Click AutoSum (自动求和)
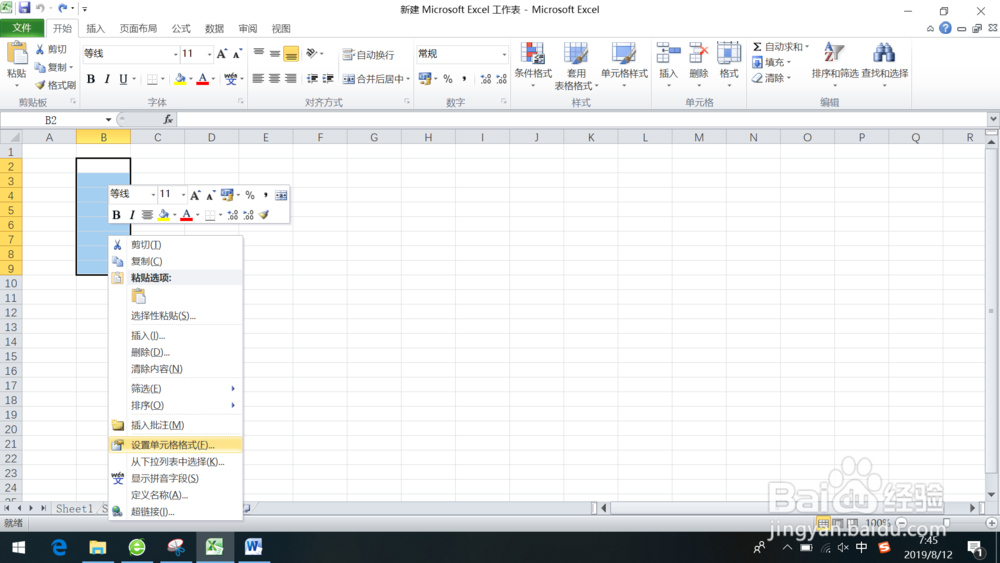The height and width of the screenshot is (563, 1000). 777,47
